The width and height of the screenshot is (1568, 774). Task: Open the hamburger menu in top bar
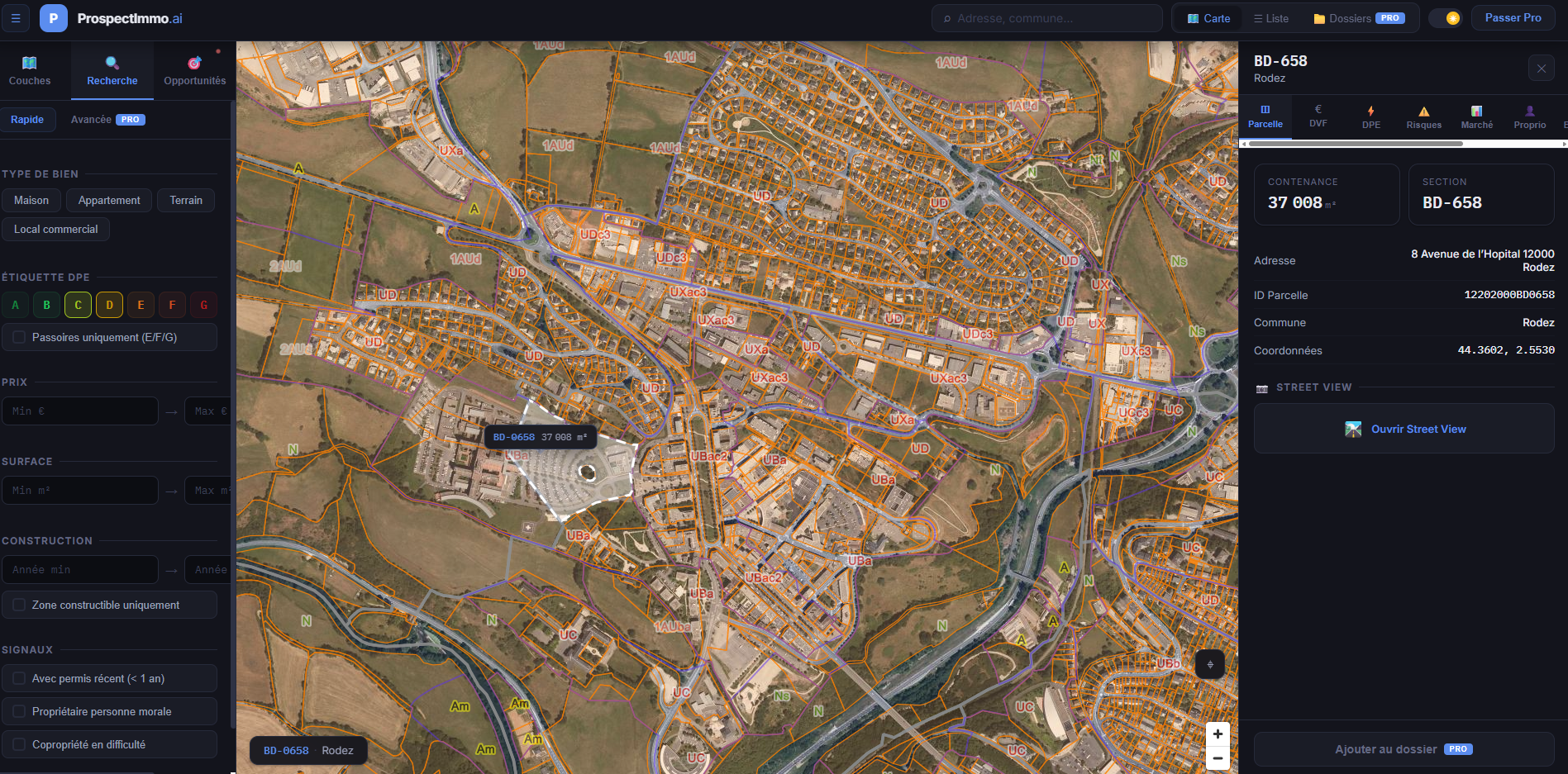click(16, 18)
